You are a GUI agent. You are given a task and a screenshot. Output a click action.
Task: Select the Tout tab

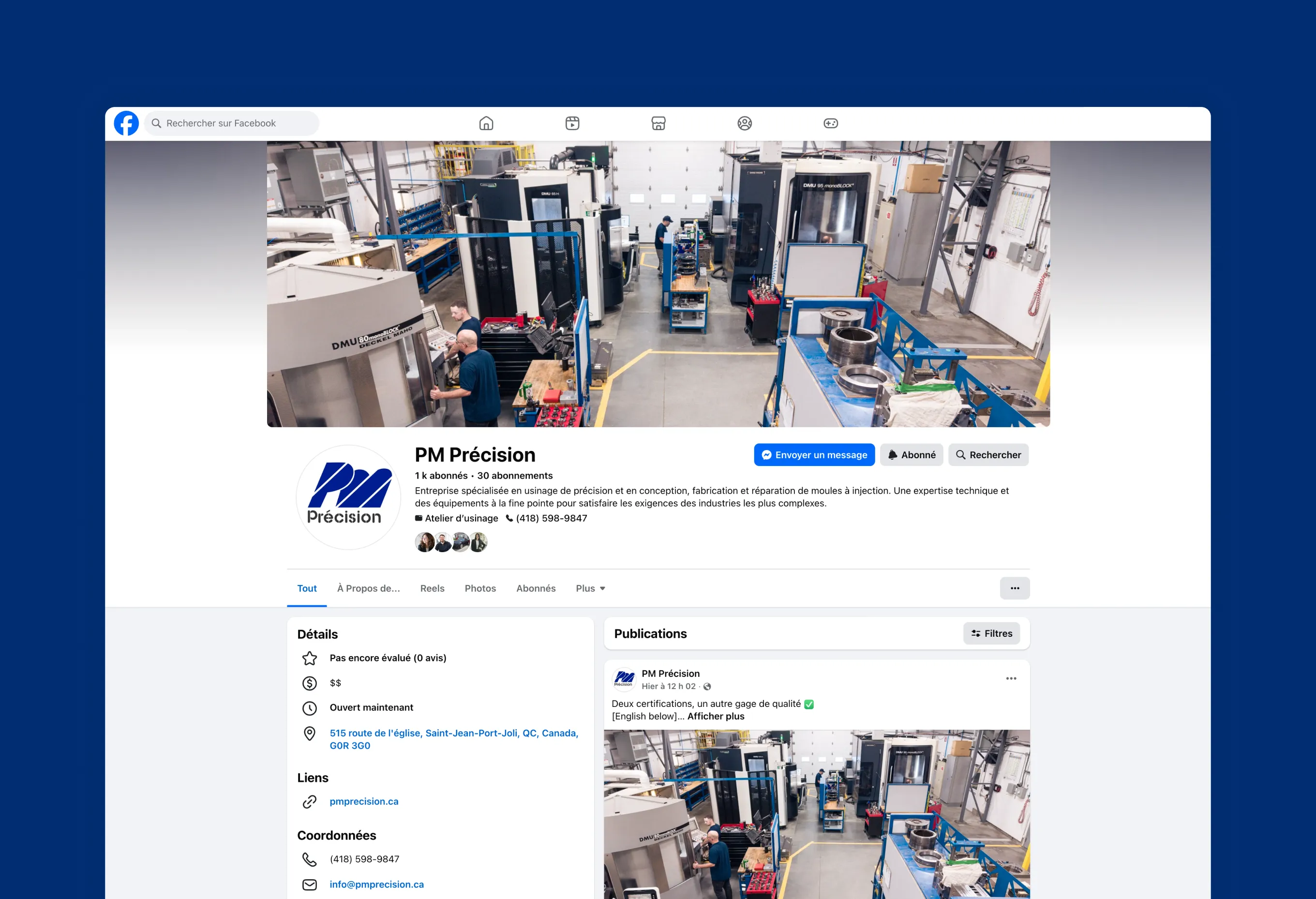(x=307, y=588)
